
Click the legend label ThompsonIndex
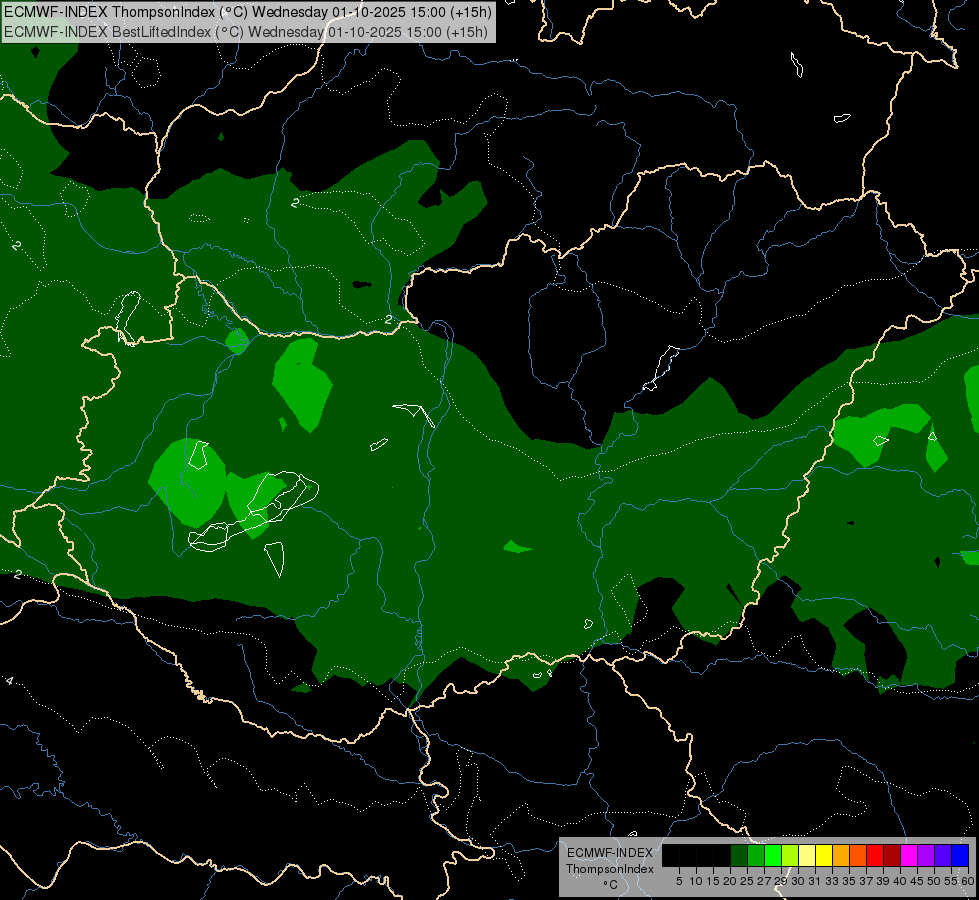pos(610,869)
